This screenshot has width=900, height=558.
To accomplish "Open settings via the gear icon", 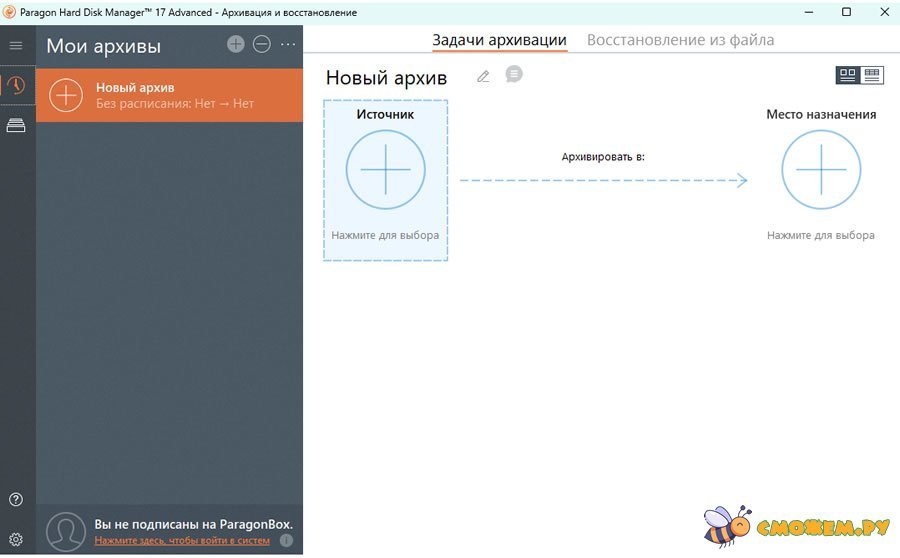I will click(x=16, y=539).
